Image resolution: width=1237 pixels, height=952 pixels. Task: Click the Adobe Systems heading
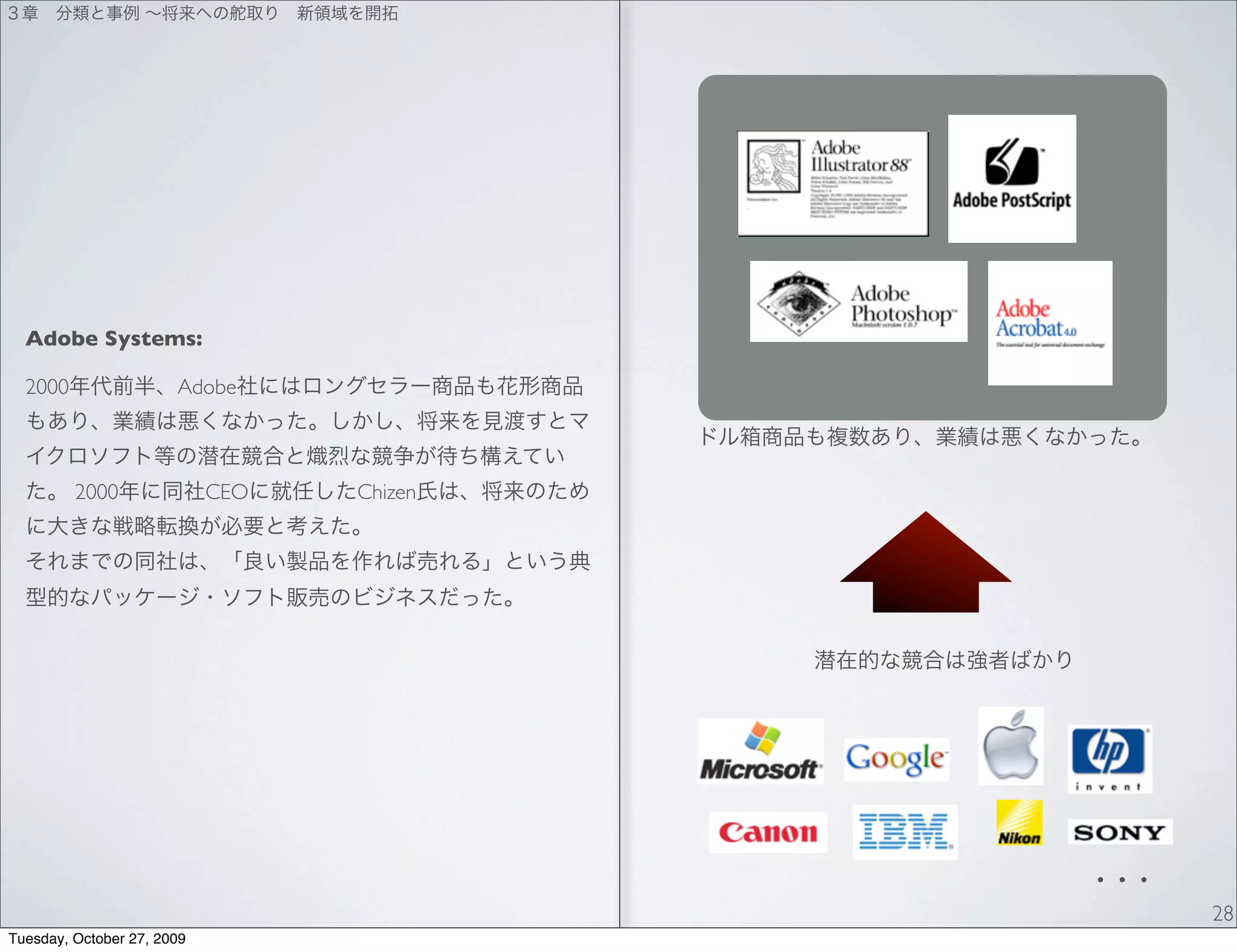coord(114,339)
